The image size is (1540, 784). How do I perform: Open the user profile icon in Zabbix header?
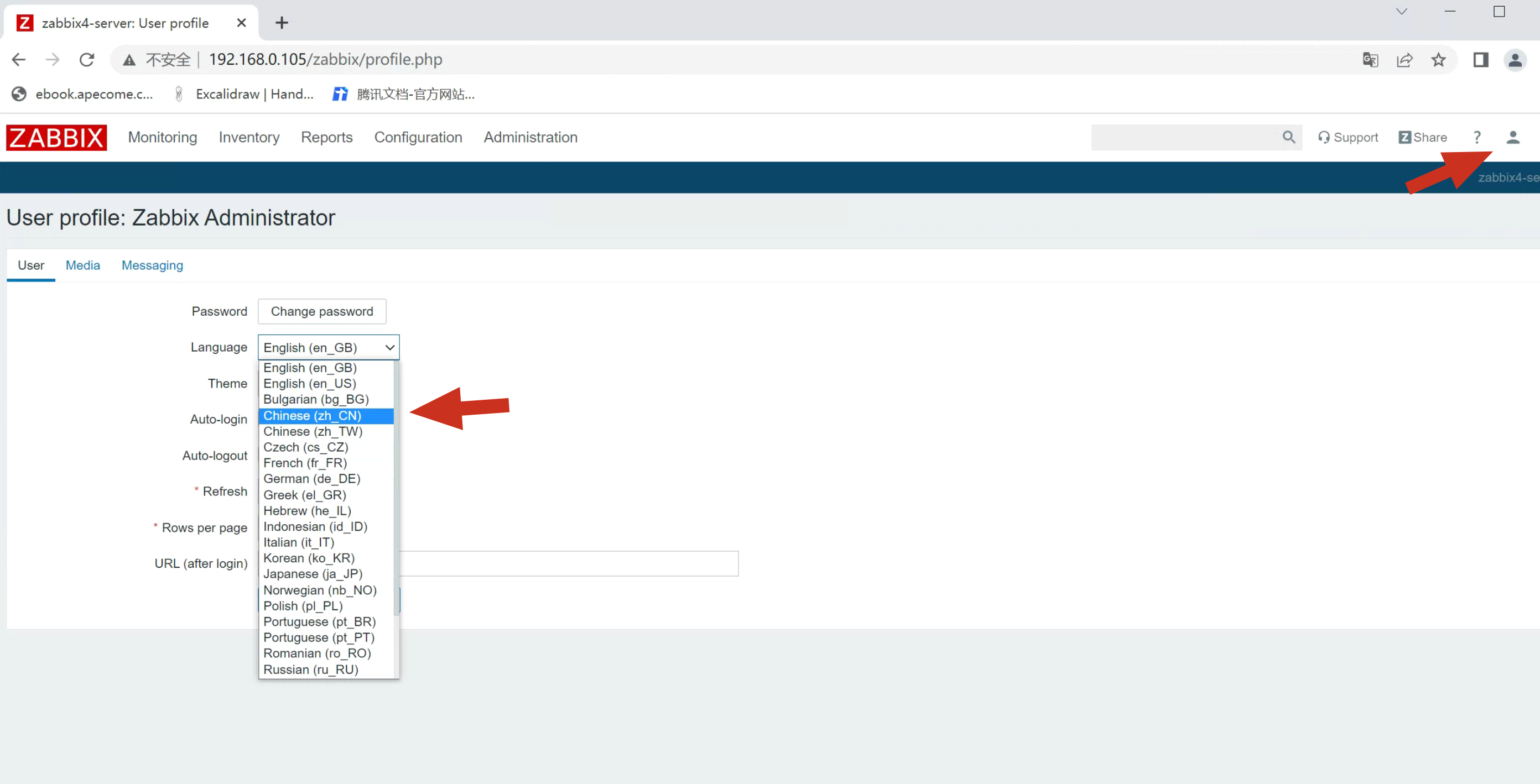(x=1512, y=138)
